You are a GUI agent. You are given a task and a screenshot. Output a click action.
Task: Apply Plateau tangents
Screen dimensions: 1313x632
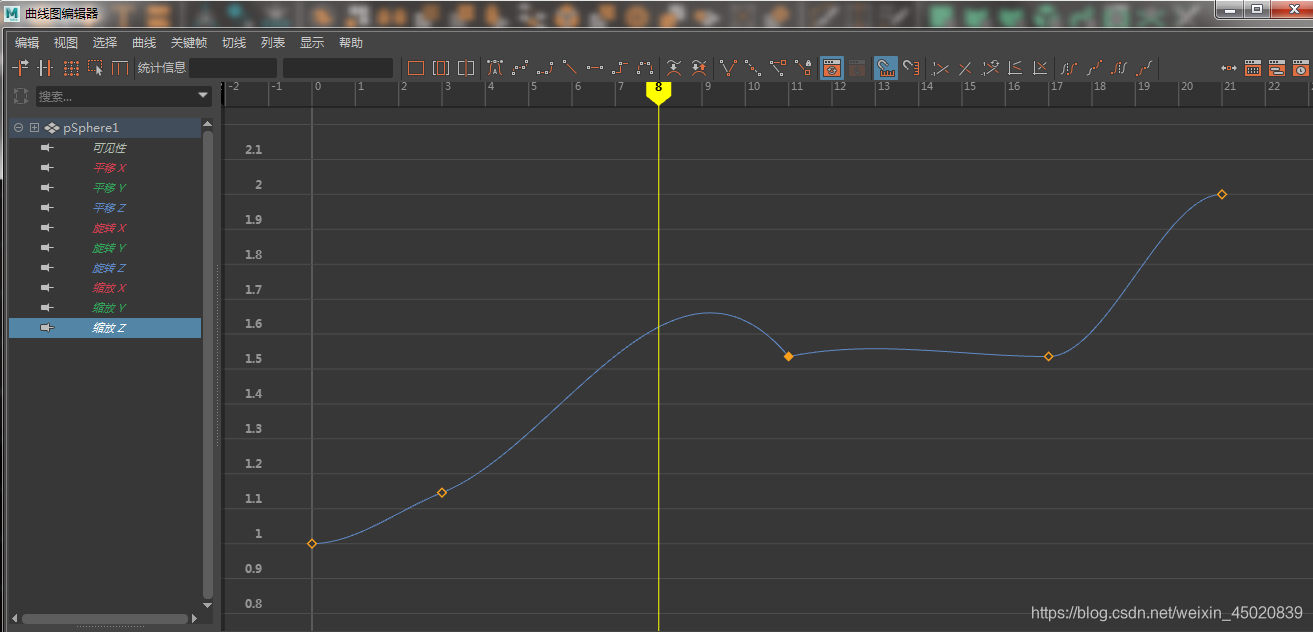tap(645, 68)
